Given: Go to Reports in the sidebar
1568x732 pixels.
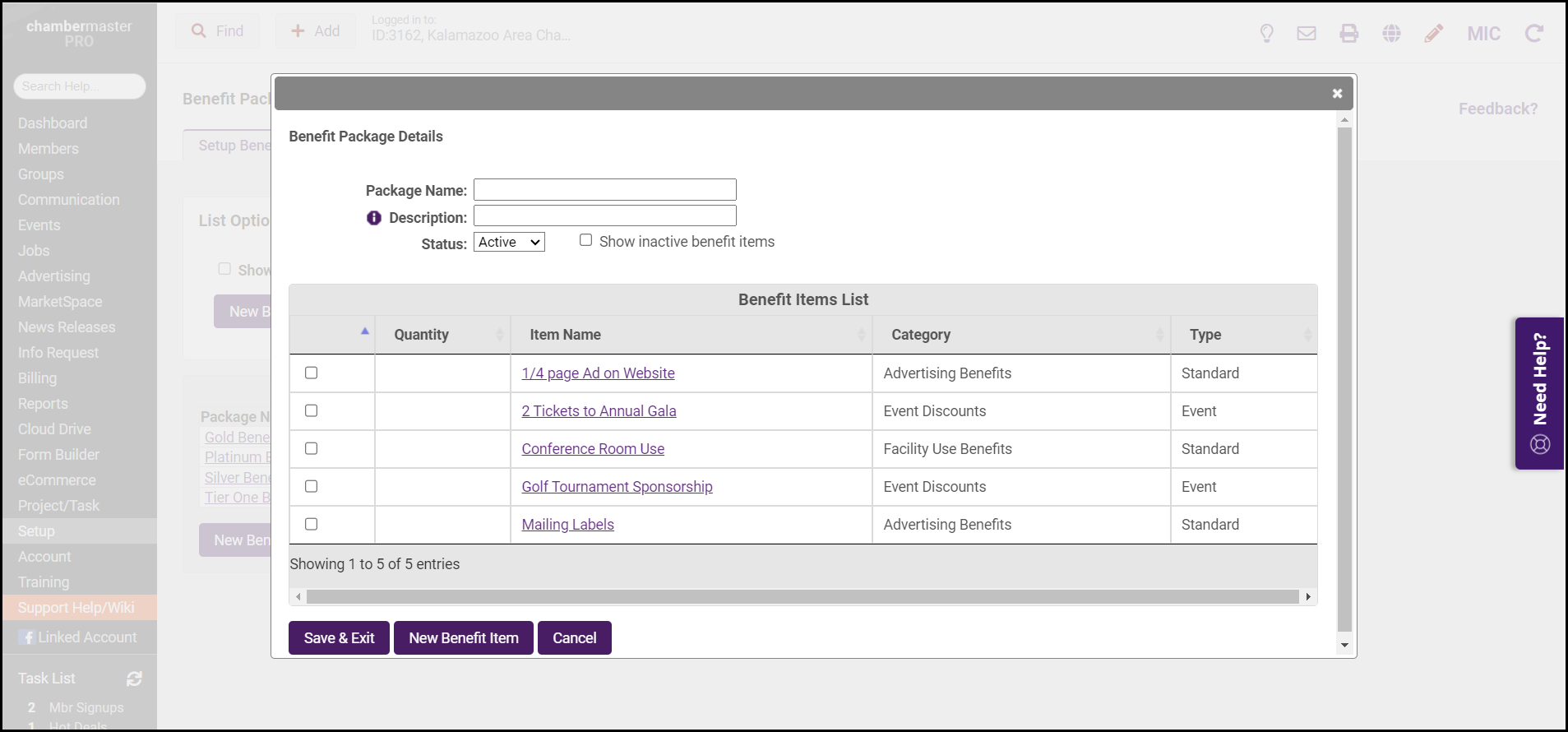Looking at the screenshot, I should 43,404.
